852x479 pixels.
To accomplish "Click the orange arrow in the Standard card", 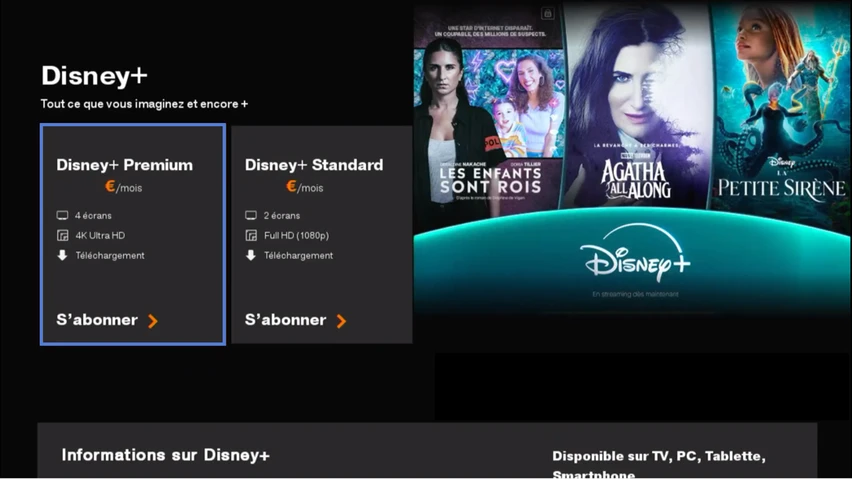I will pyautogui.click(x=342, y=321).
